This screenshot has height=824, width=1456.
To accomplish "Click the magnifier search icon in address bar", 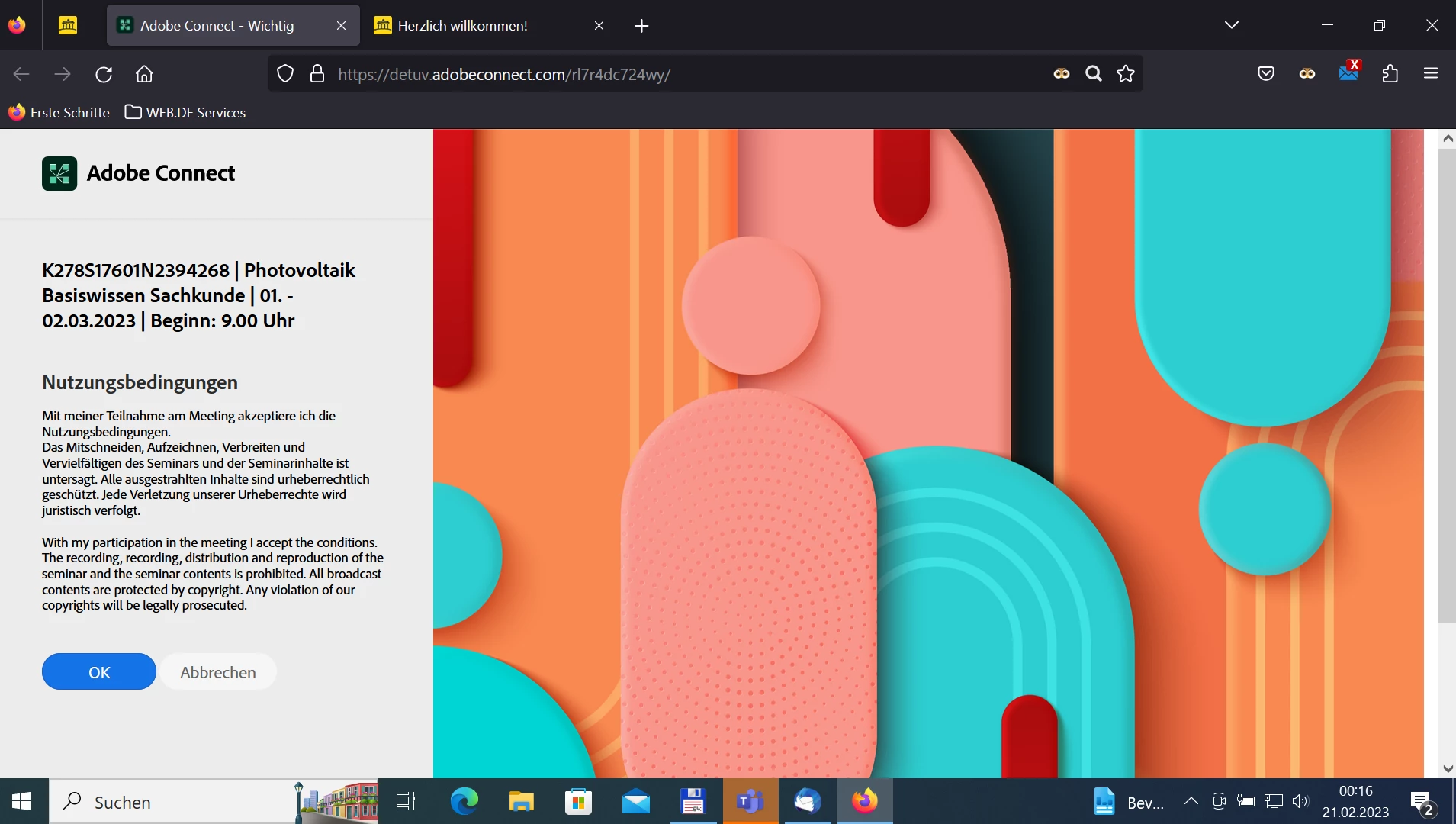I will 1094,73.
